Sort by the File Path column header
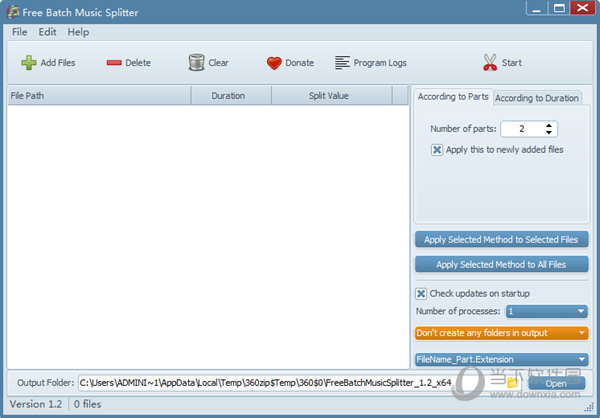 tap(99, 96)
